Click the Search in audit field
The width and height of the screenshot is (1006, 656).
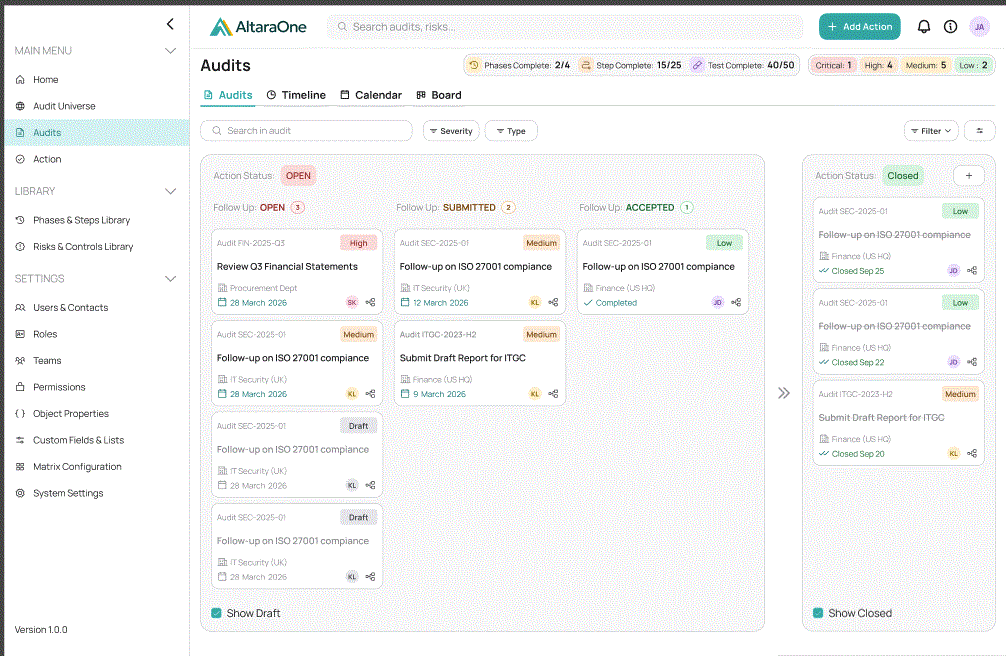[307, 131]
